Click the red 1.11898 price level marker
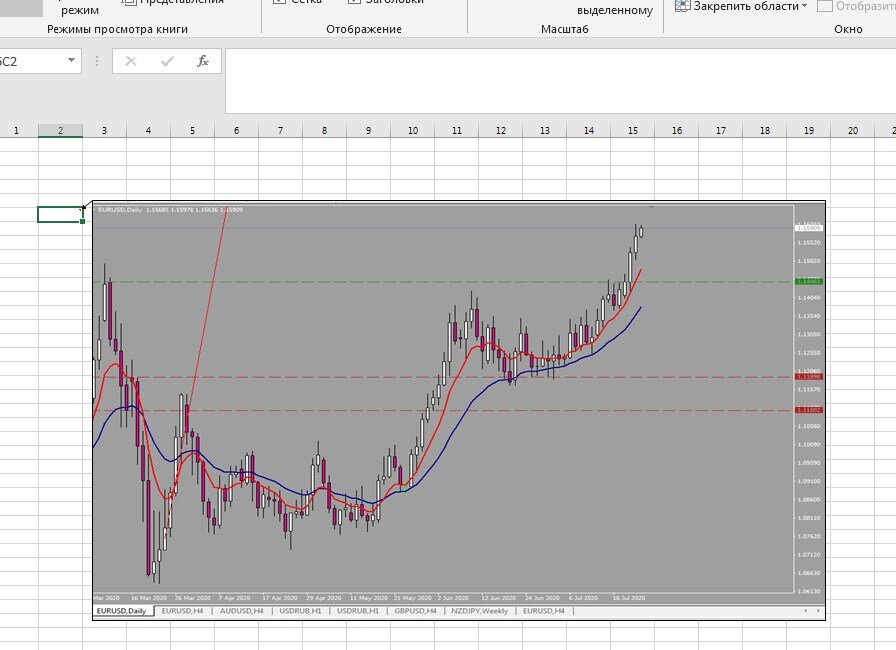This screenshot has height=650, width=896. [x=809, y=377]
